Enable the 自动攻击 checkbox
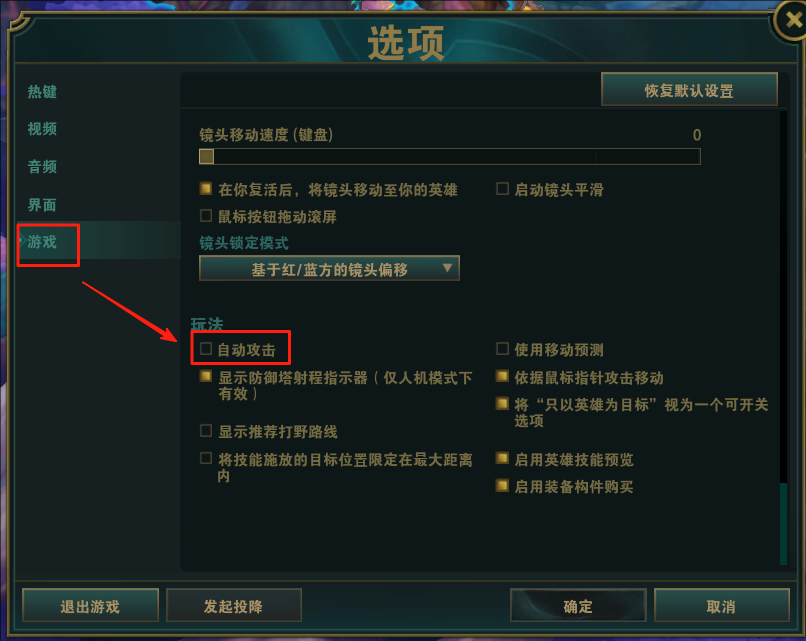806x641 pixels. [206, 349]
